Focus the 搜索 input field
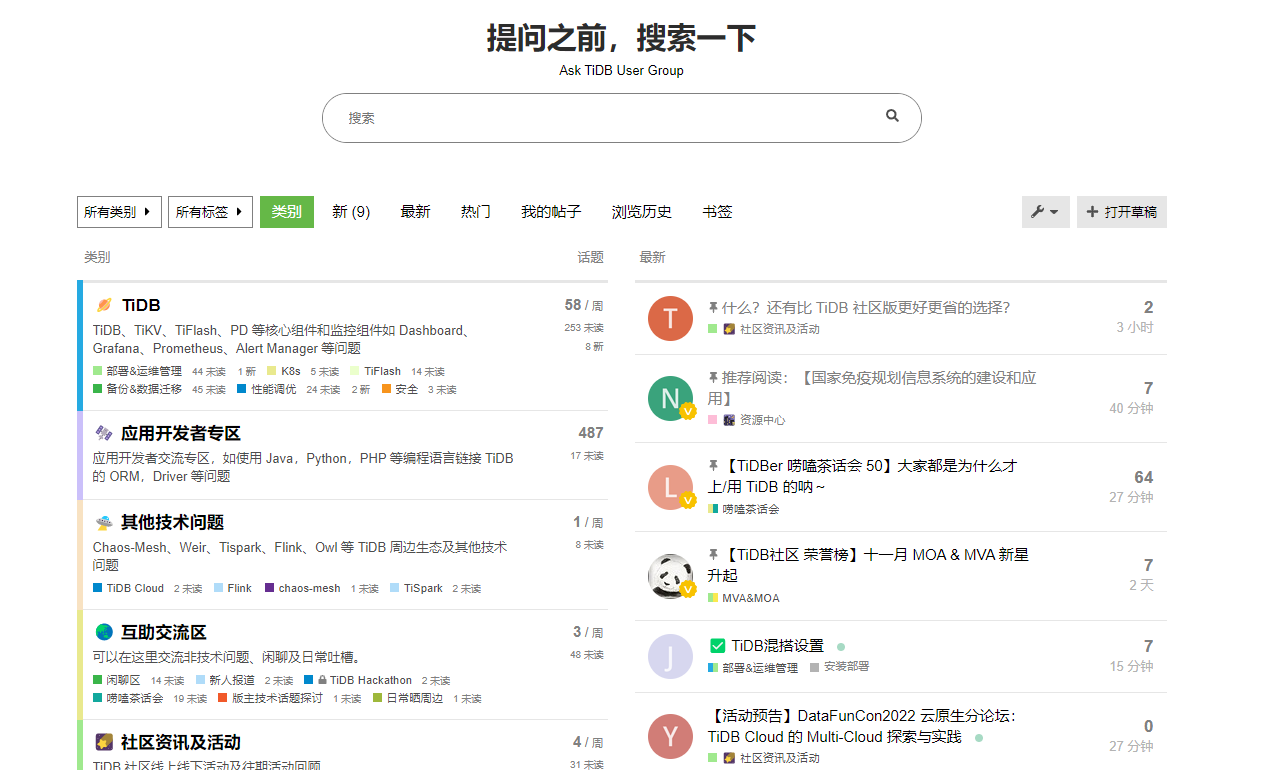Viewport: 1265px width, 770px height. coord(610,118)
